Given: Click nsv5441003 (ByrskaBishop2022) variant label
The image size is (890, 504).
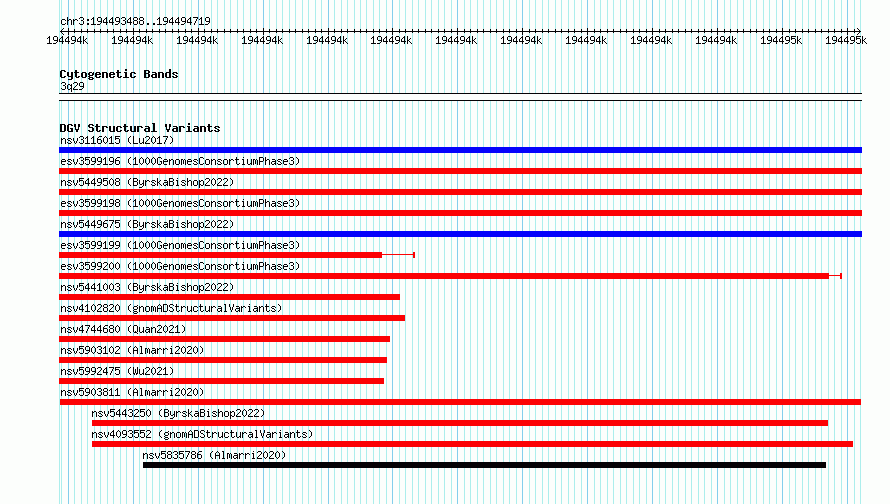Looking at the screenshot, I should 147,287.
